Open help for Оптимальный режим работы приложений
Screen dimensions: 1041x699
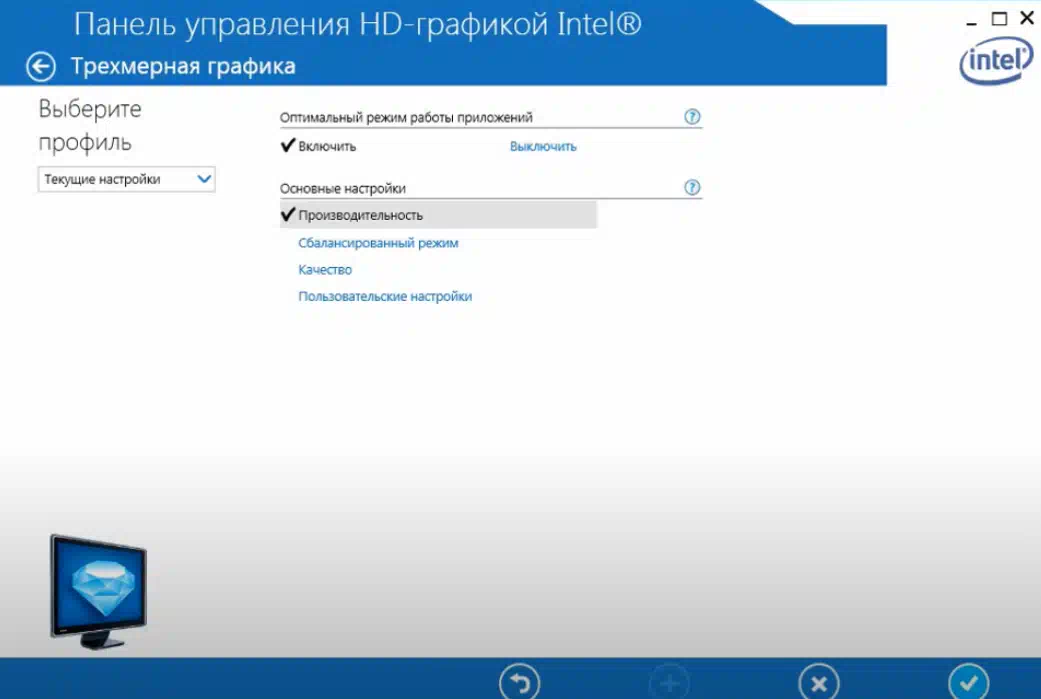point(692,117)
